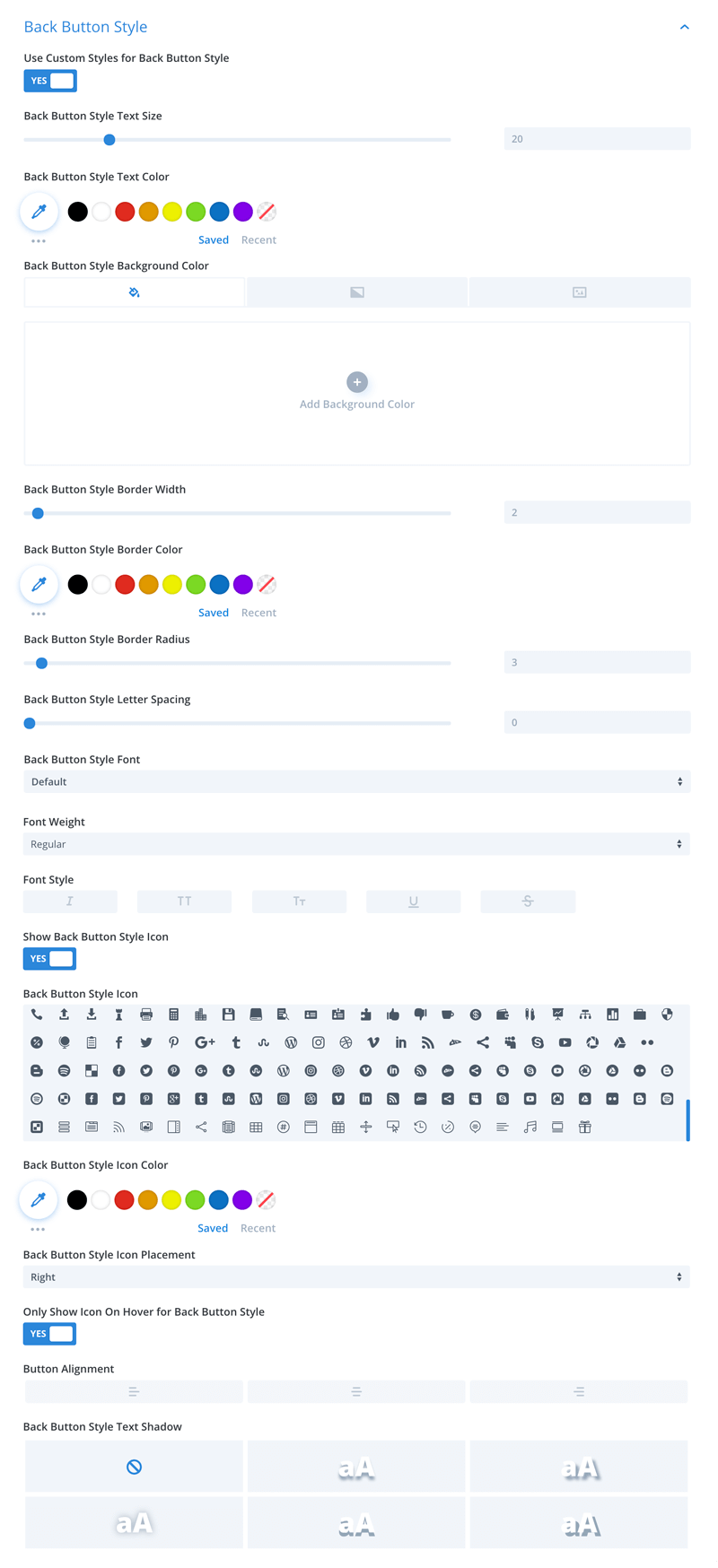The height and width of the screenshot is (1568, 718).
Task: Turn off Only Show Icon On Hover
Action: (x=49, y=1334)
